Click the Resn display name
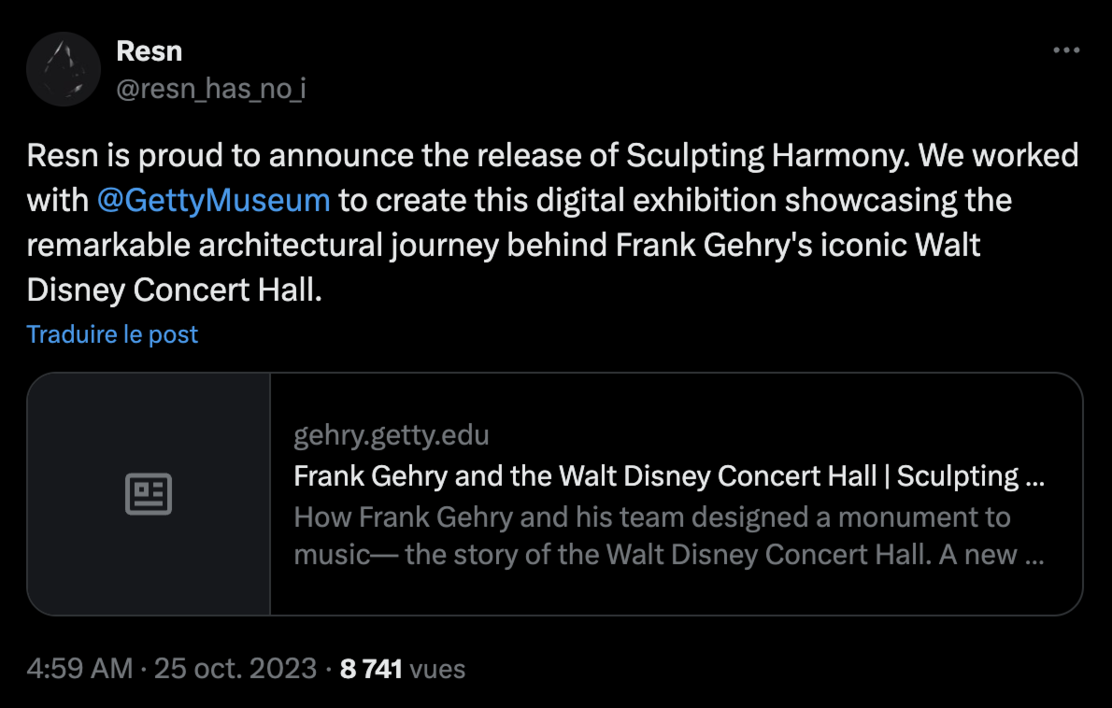The image size is (1112, 708). point(149,50)
